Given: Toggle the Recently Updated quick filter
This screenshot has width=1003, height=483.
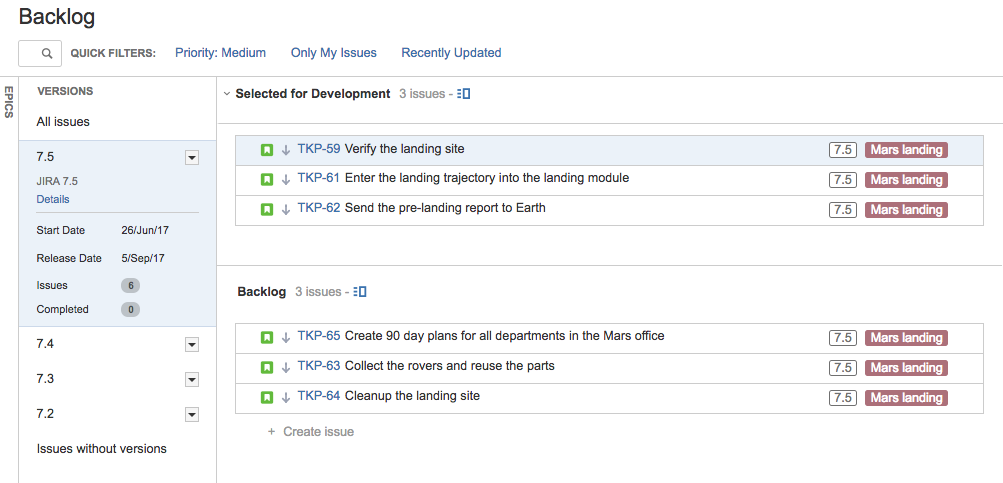Looking at the screenshot, I should coord(451,53).
